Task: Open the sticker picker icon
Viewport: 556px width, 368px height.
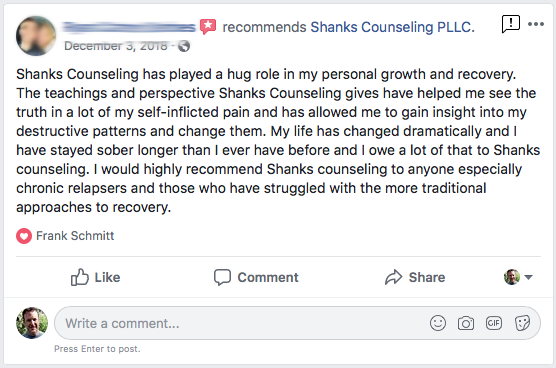Action: [522, 323]
